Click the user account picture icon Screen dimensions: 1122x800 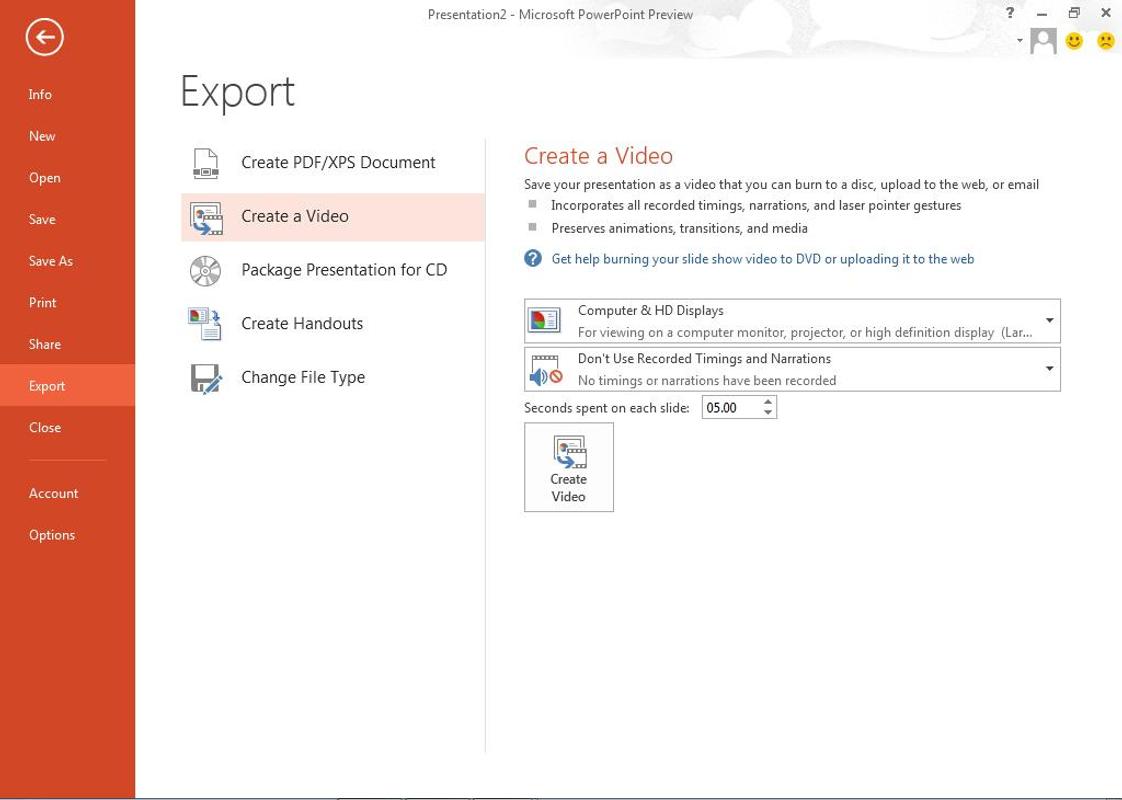pos(1043,41)
